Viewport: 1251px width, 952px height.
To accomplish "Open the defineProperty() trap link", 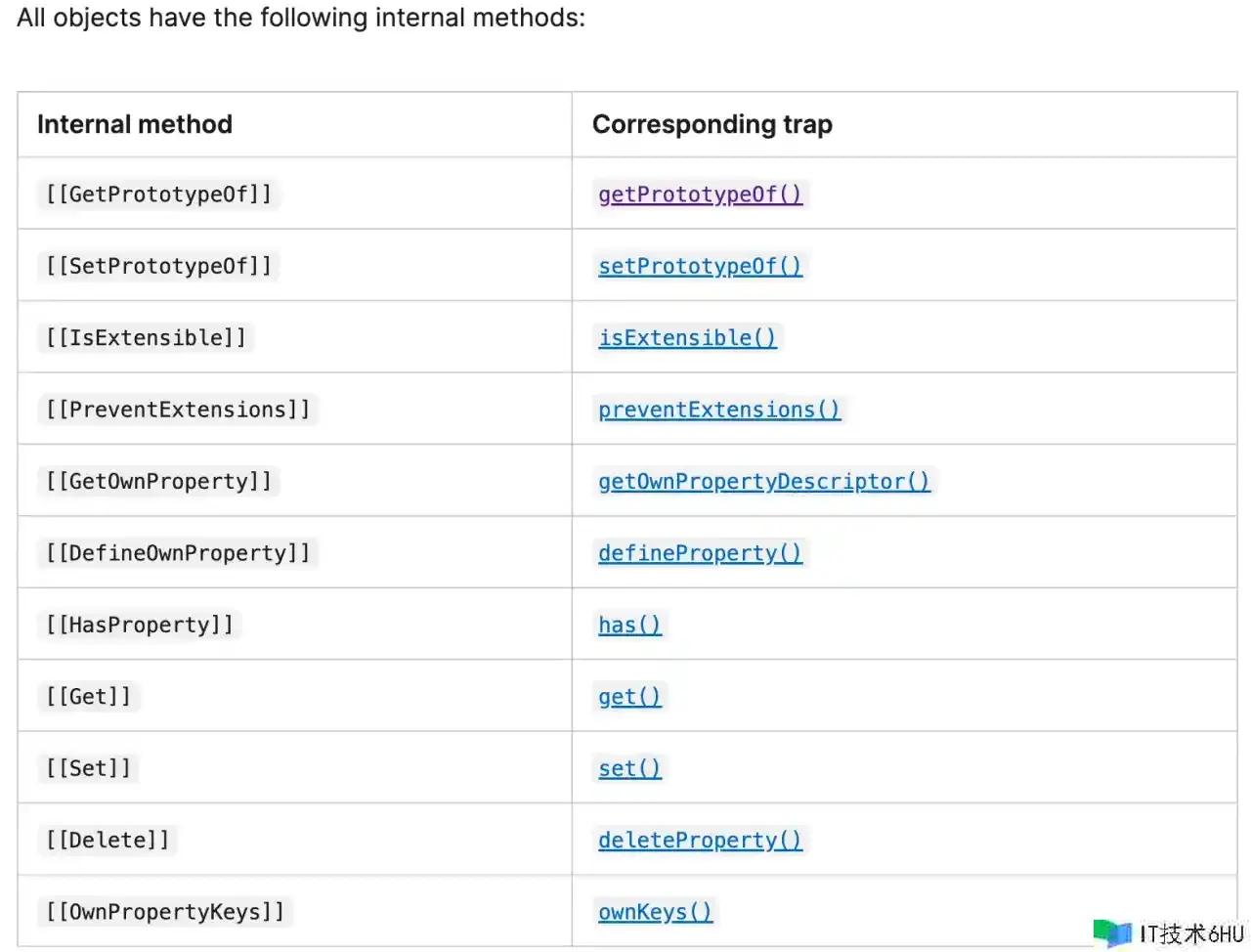I will (700, 553).
